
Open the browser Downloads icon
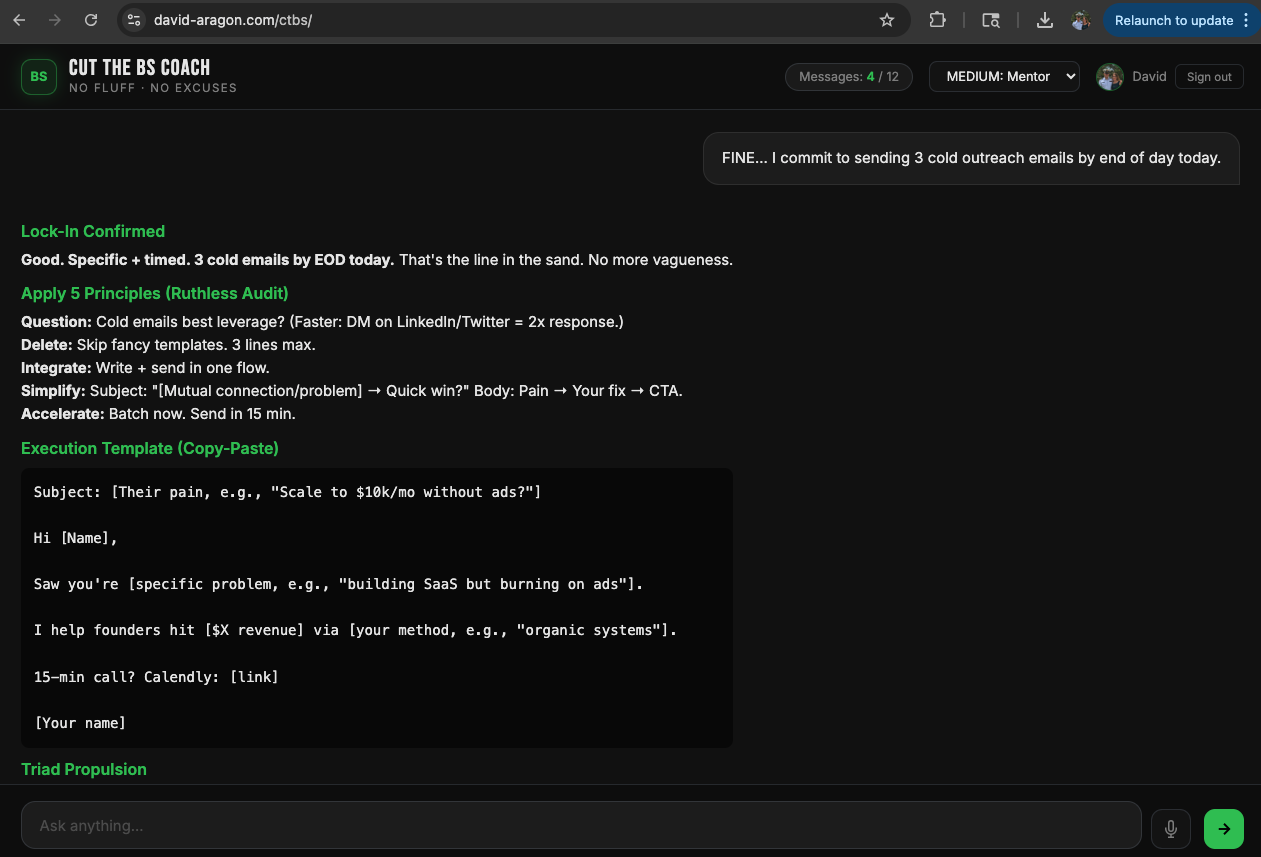coord(1044,20)
